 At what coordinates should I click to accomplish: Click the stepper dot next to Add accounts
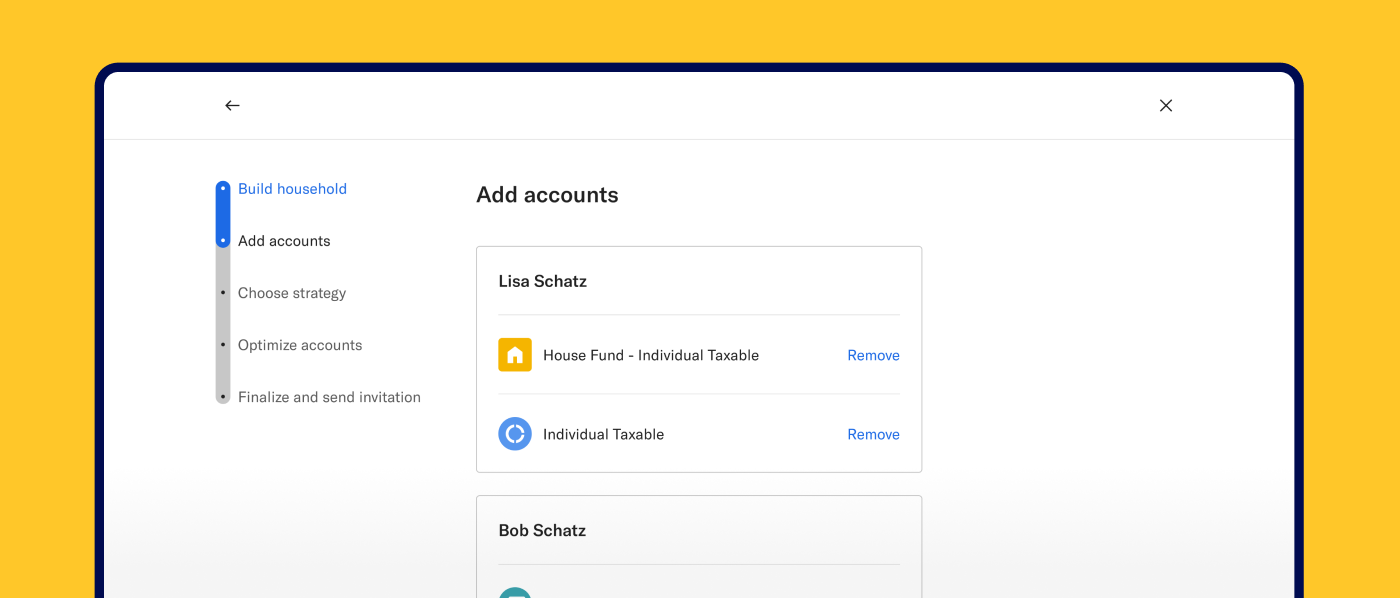(223, 240)
